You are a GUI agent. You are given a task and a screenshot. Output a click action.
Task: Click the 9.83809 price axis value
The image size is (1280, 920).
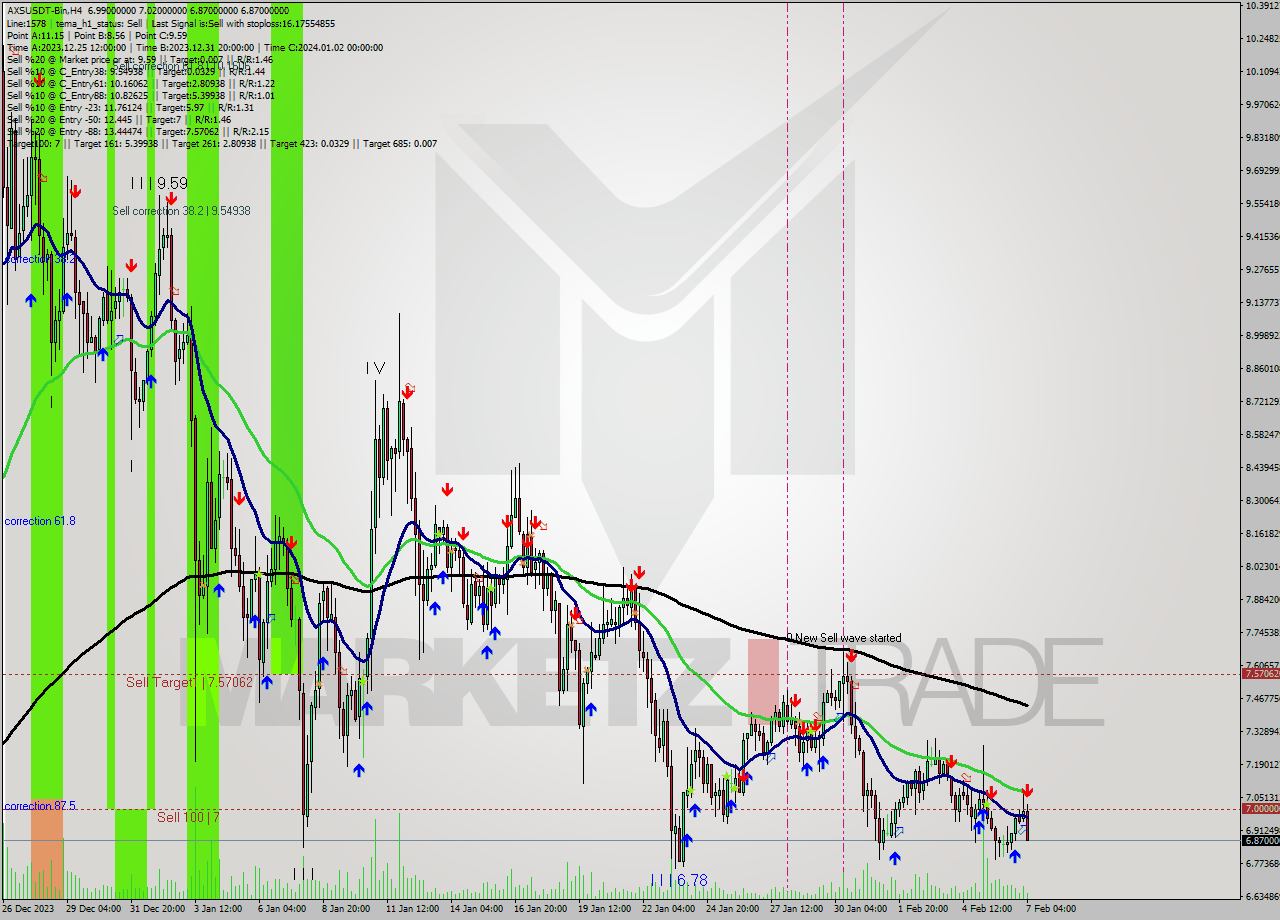tap(1261, 137)
